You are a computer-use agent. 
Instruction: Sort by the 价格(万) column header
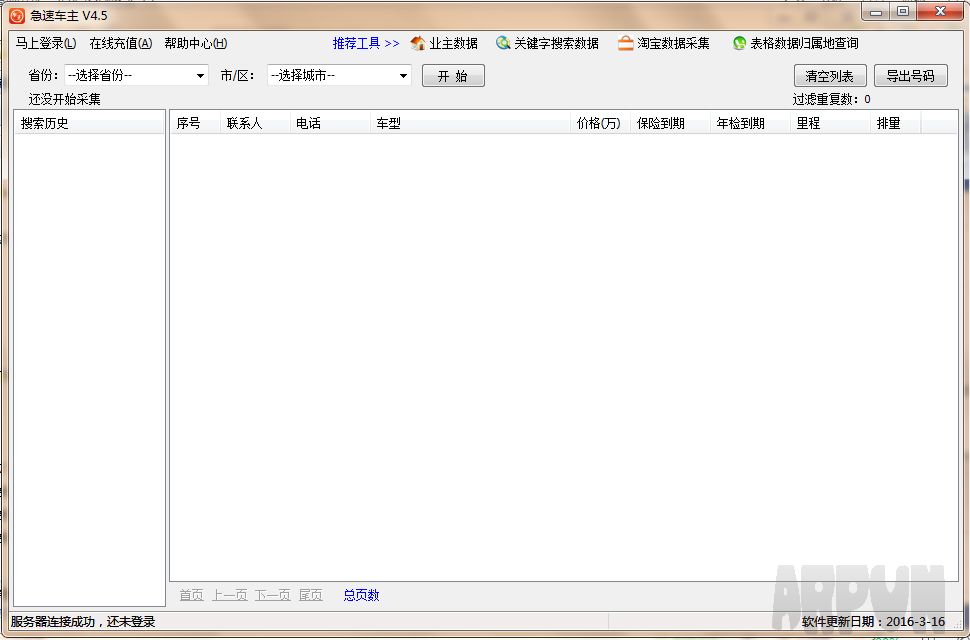tap(598, 123)
